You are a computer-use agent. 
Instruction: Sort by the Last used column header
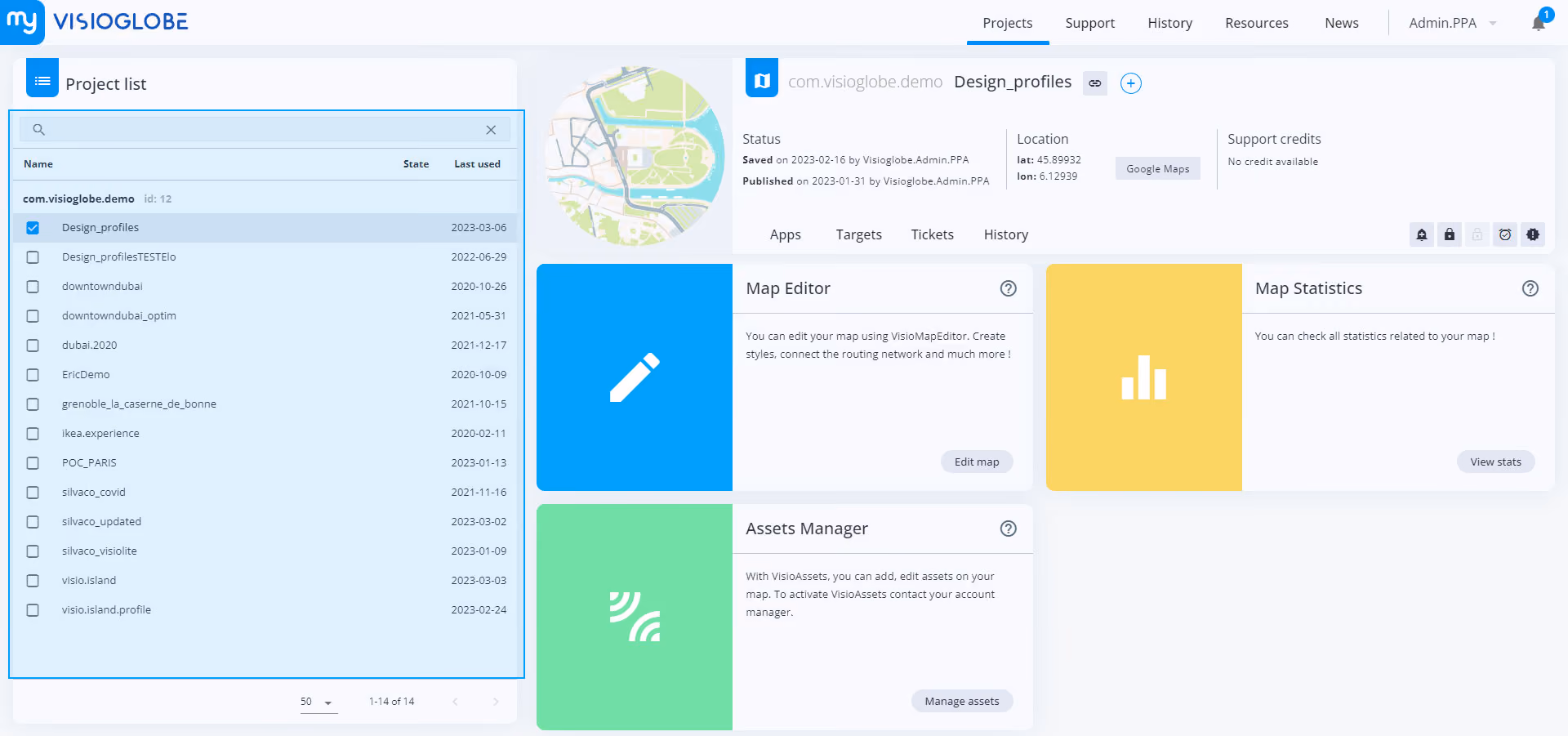click(x=478, y=164)
